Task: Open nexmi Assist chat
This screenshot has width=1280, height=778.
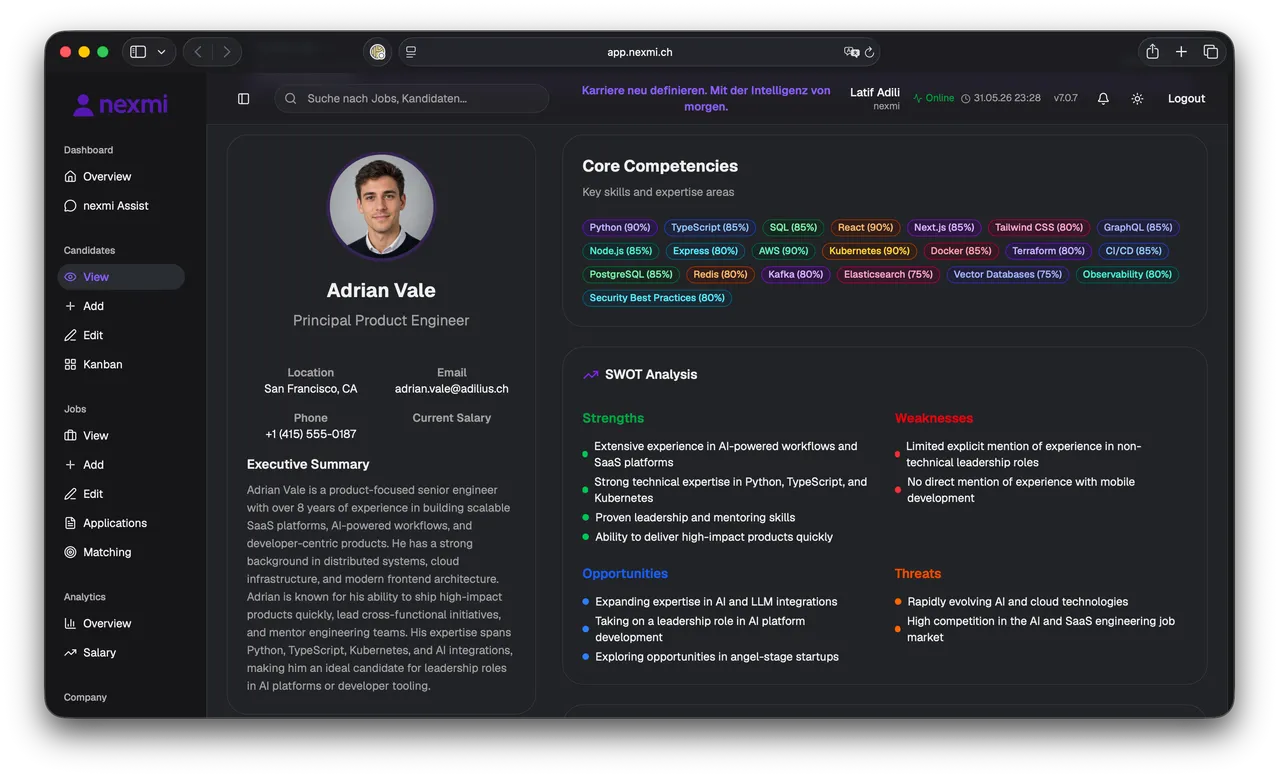Action: point(121,206)
